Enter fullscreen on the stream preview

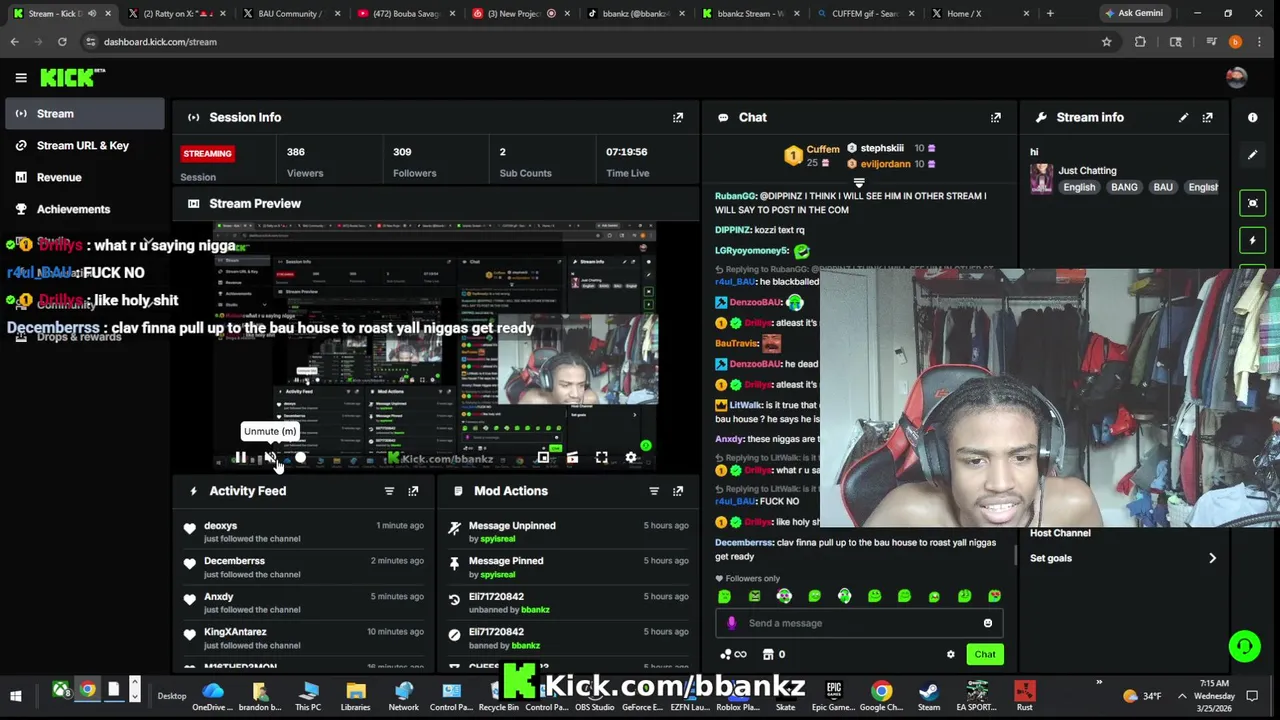coord(602,458)
